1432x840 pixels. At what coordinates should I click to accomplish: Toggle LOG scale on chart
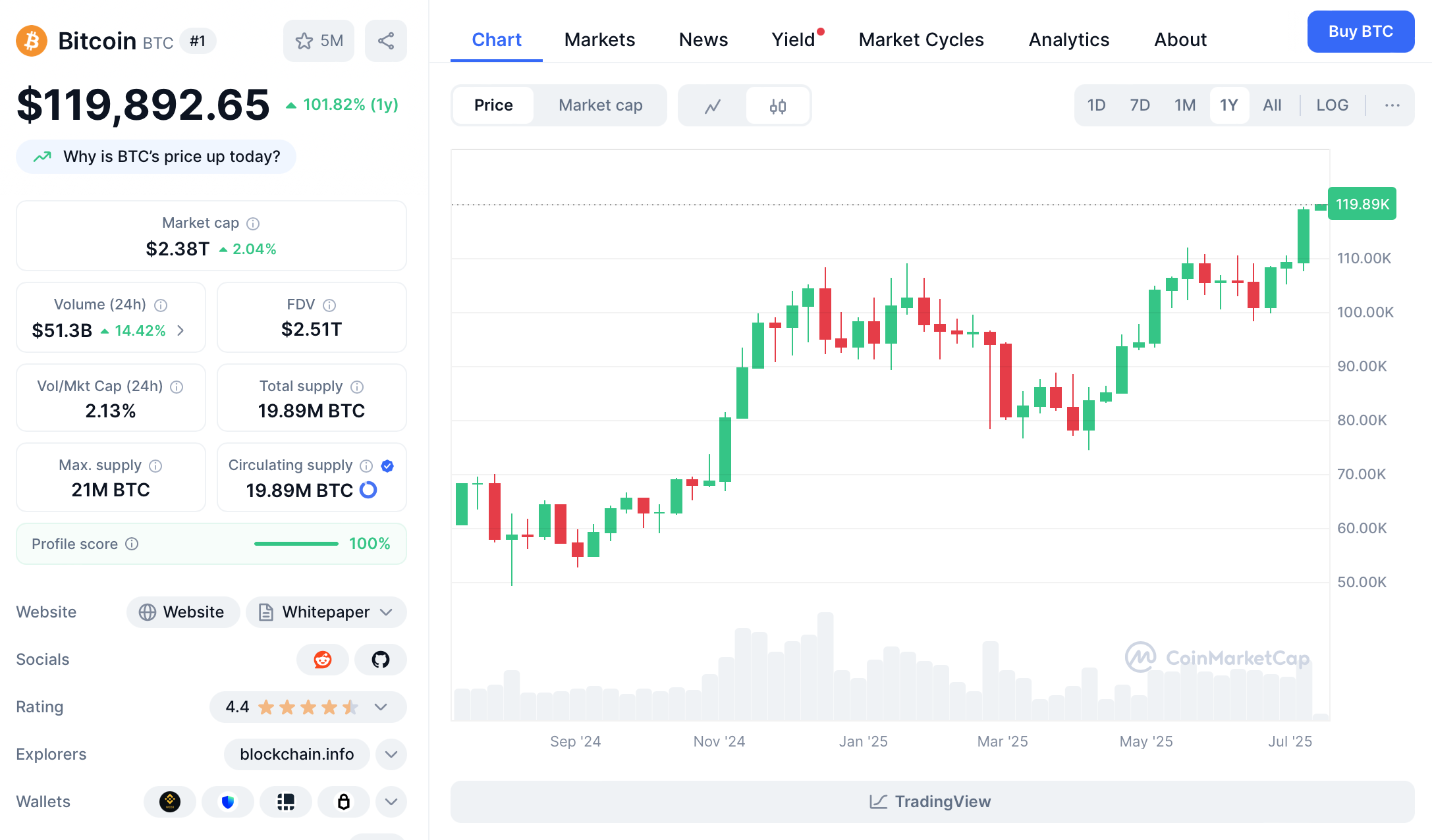pyautogui.click(x=1332, y=105)
